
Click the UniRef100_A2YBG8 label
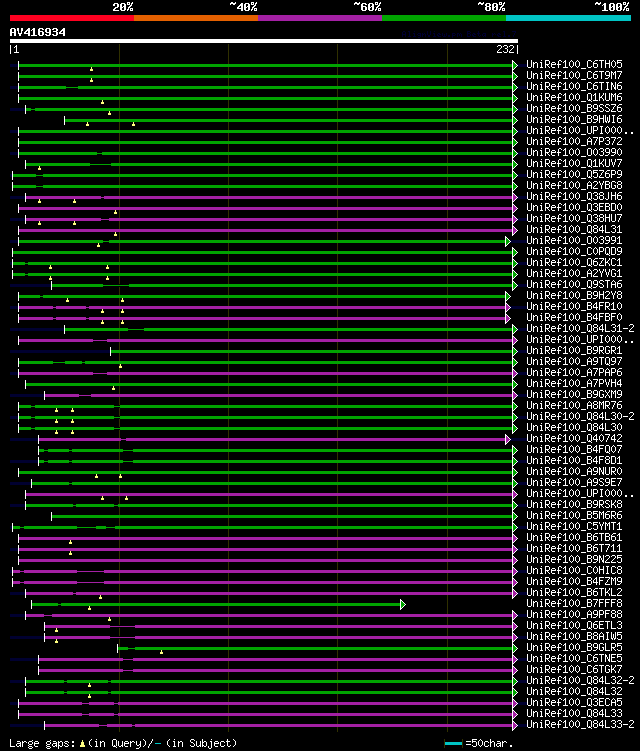pos(574,185)
